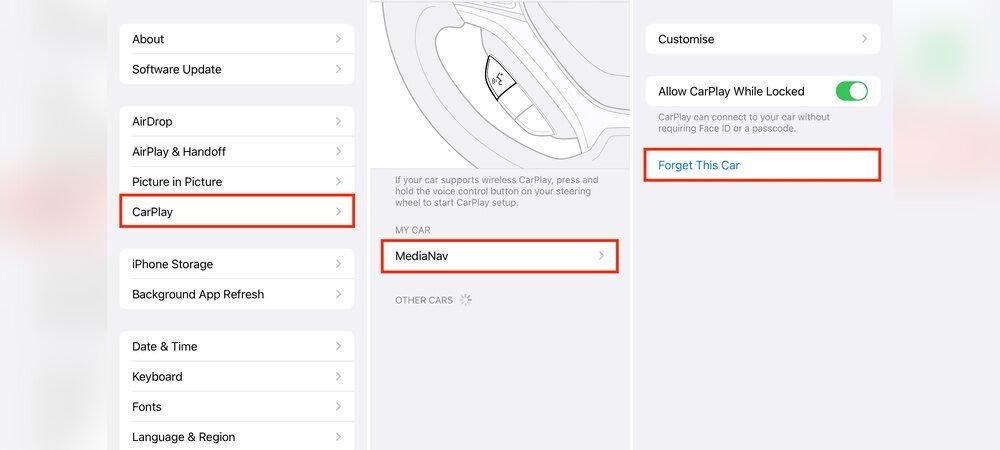1000x450 pixels.
Task: Click the chevron next to Software Update
Action: [x=339, y=69]
